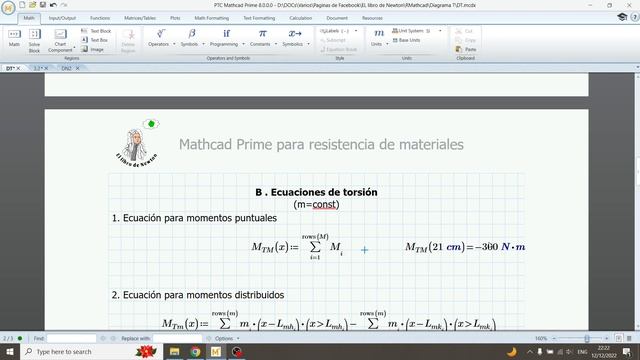Save the worksheet with the floppy icon
This screenshot has height=360, width=640.
pos(42,5)
